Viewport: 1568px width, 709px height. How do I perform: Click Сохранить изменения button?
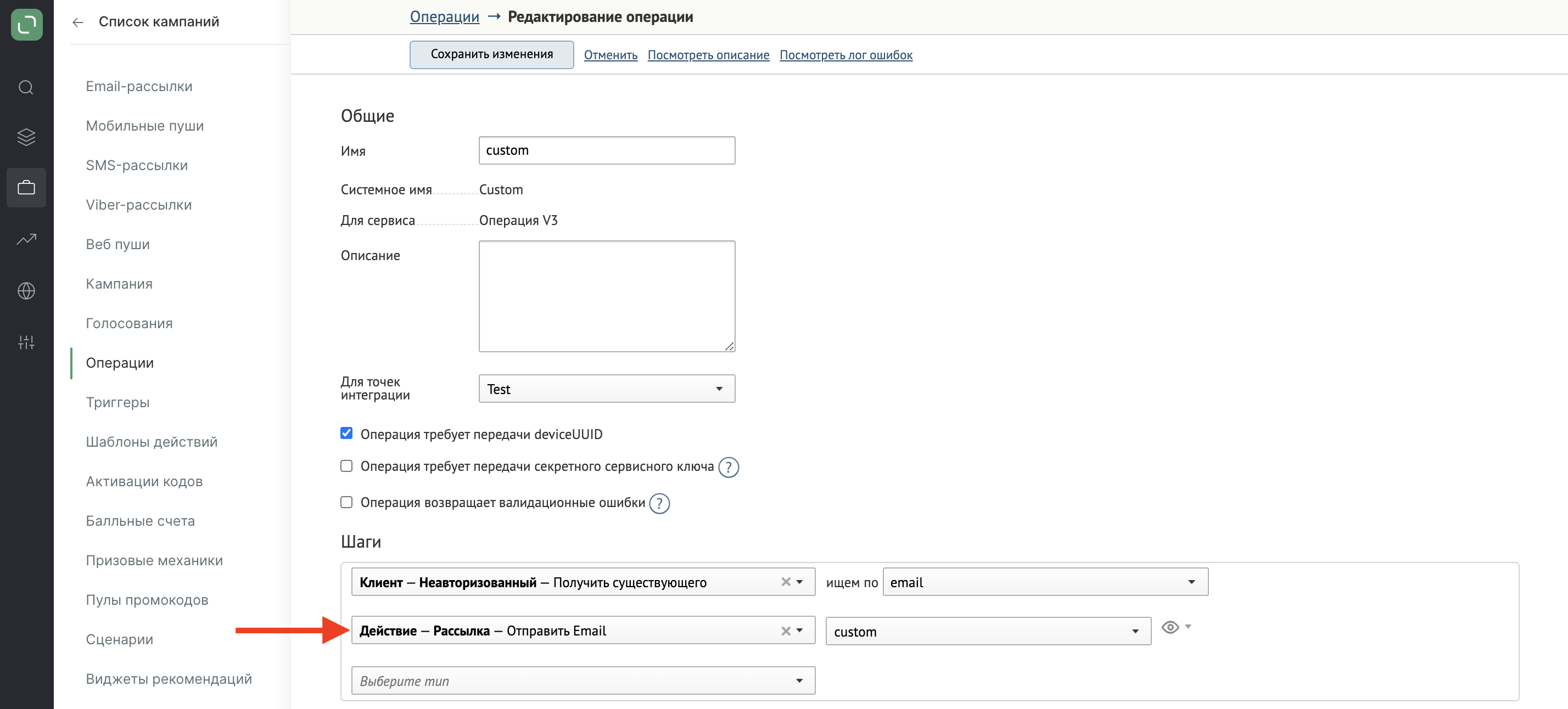pyautogui.click(x=491, y=55)
